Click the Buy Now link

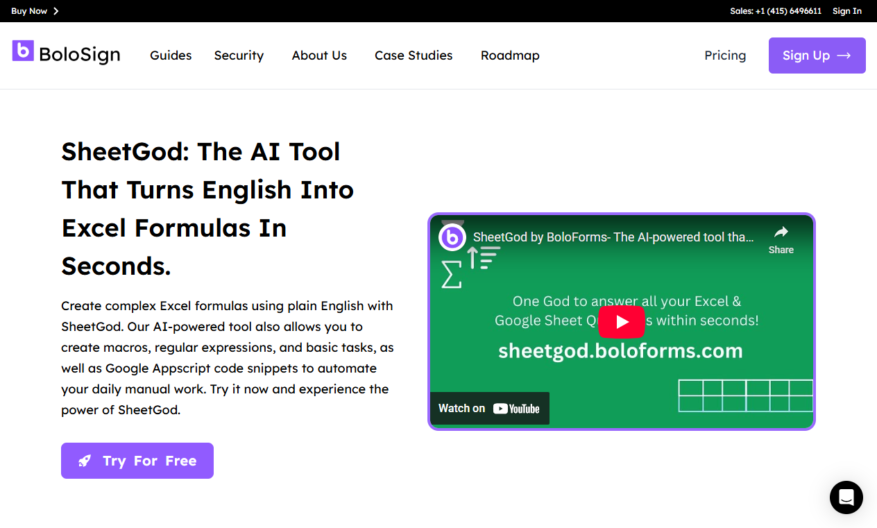point(29,11)
